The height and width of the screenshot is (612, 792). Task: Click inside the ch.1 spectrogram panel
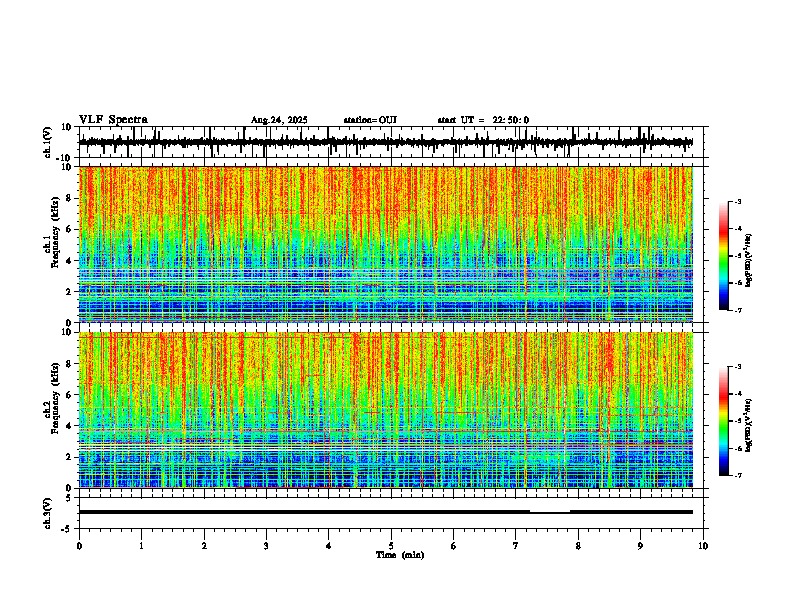[386, 244]
